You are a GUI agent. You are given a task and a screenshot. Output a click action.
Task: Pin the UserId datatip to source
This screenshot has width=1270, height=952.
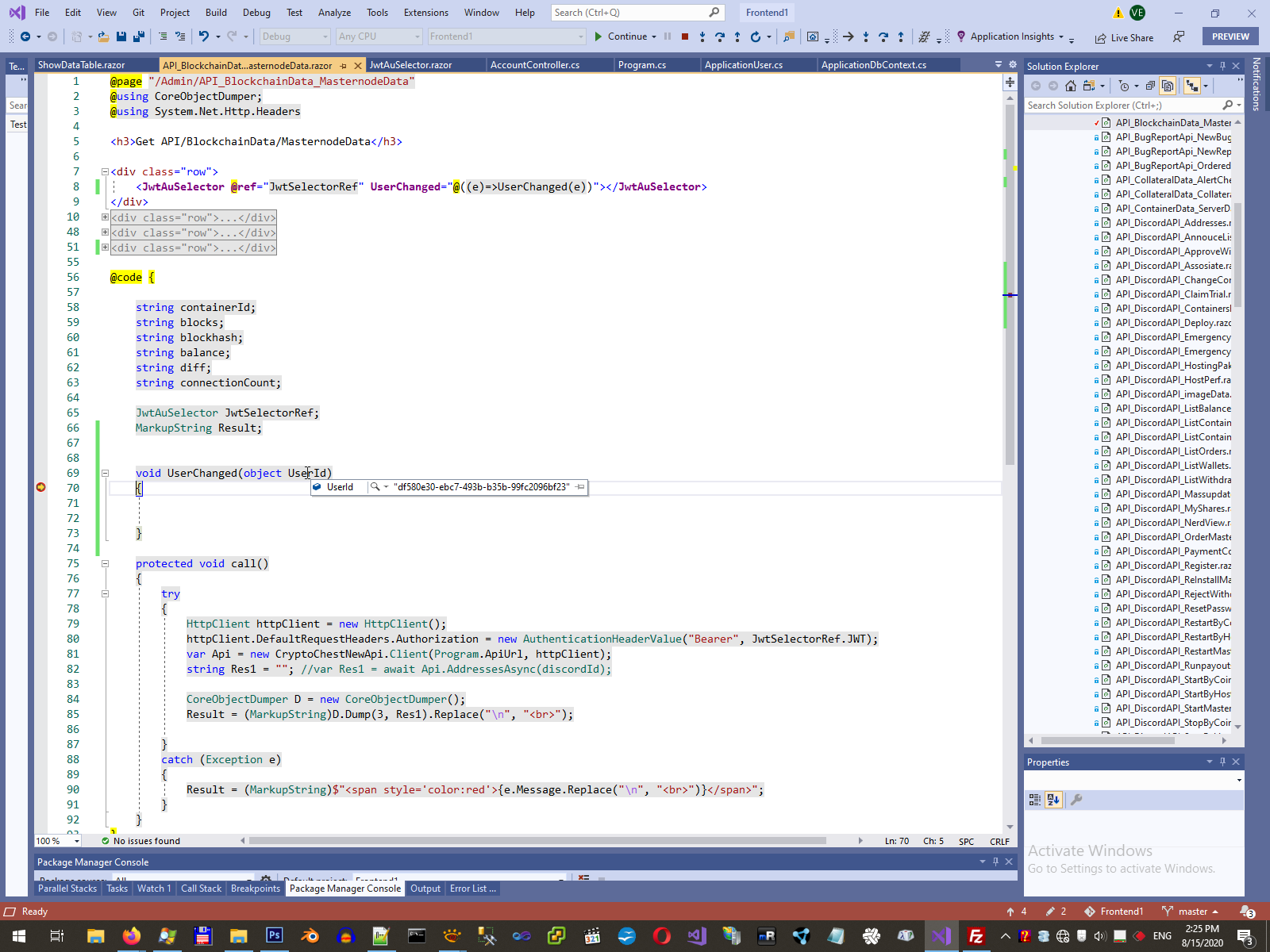coord(580,487)
